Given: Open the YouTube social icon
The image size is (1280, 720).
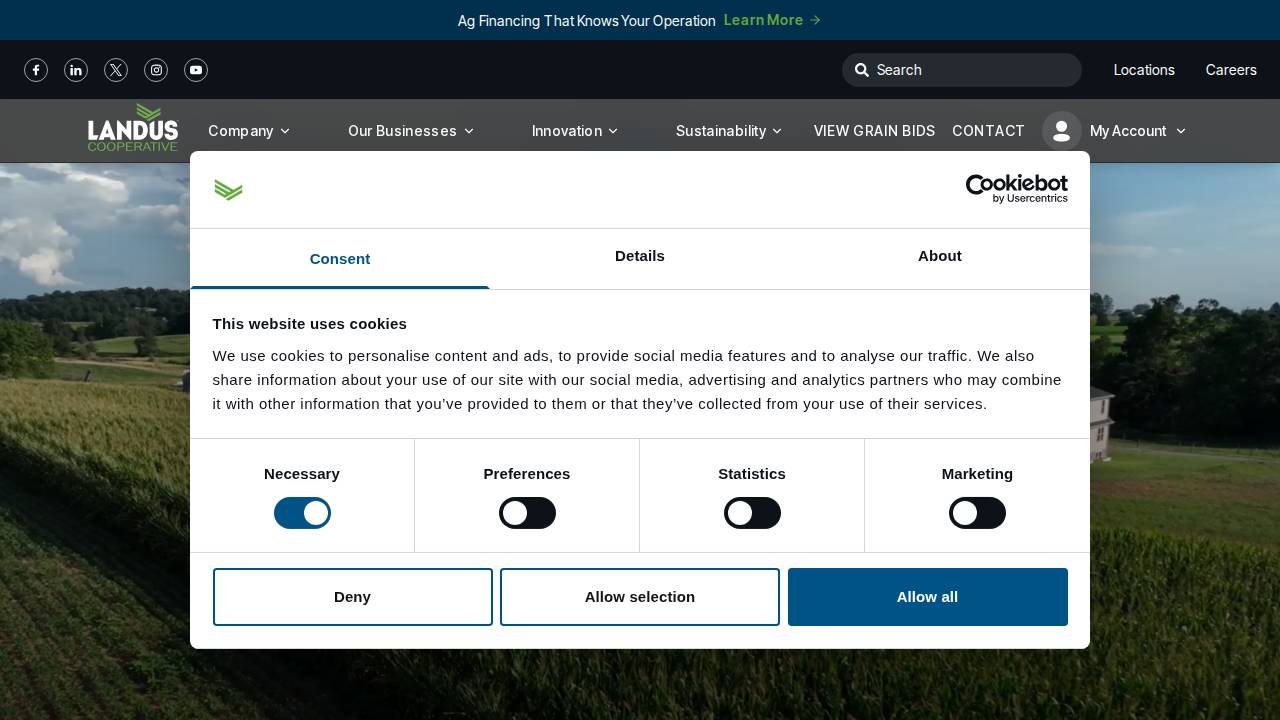Looking at the screenshot, I should [x=196, y=70].
